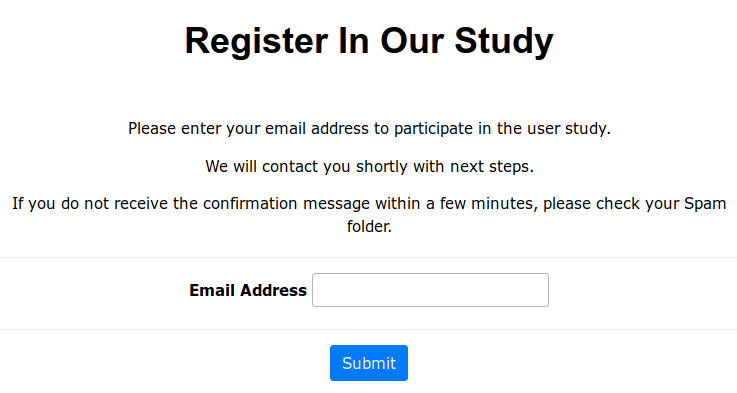The height and width of the screenshot is (393, 737).
Task: Click the word 'participate' in the first sentence
Action: coord(433,128)
